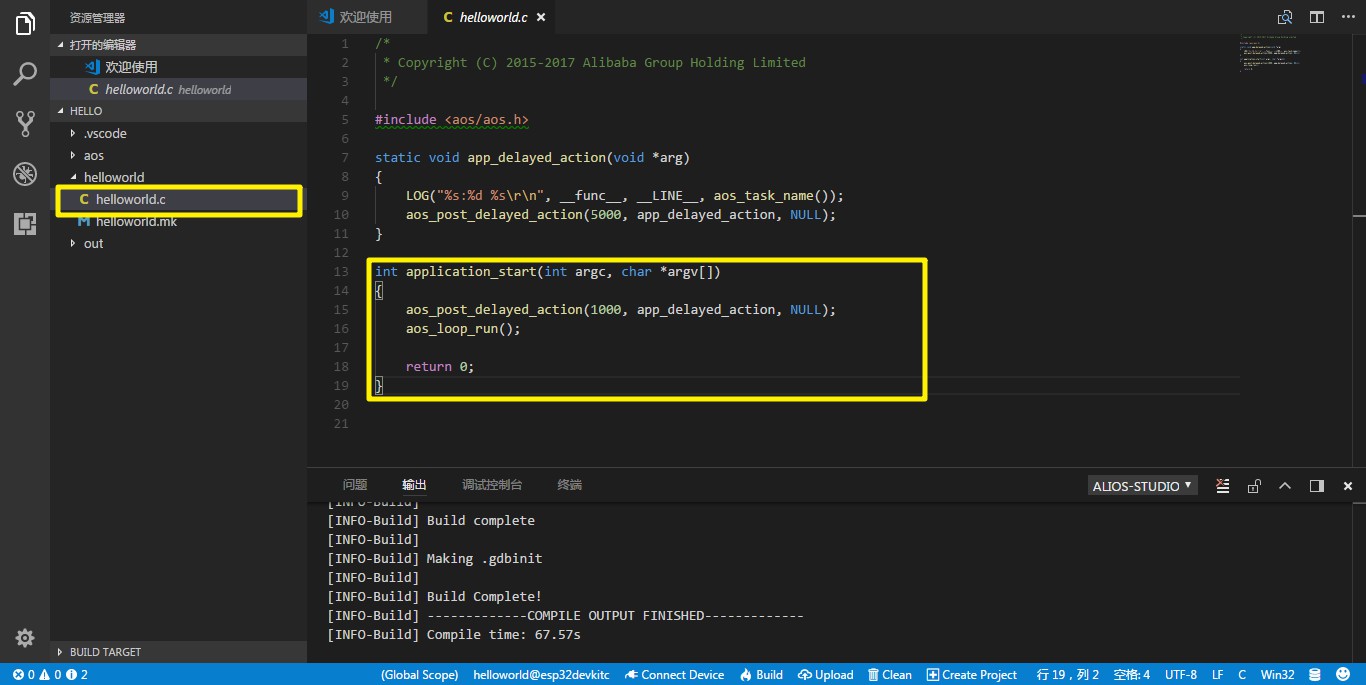Click line number 13 in the gutter
The height and width of the screenshot is (685, 1366).
pos(342,271)
